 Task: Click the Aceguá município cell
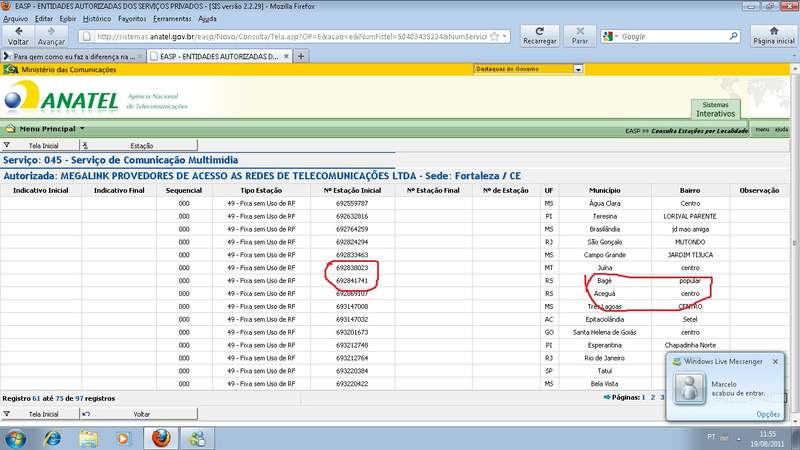pos(605,293)
